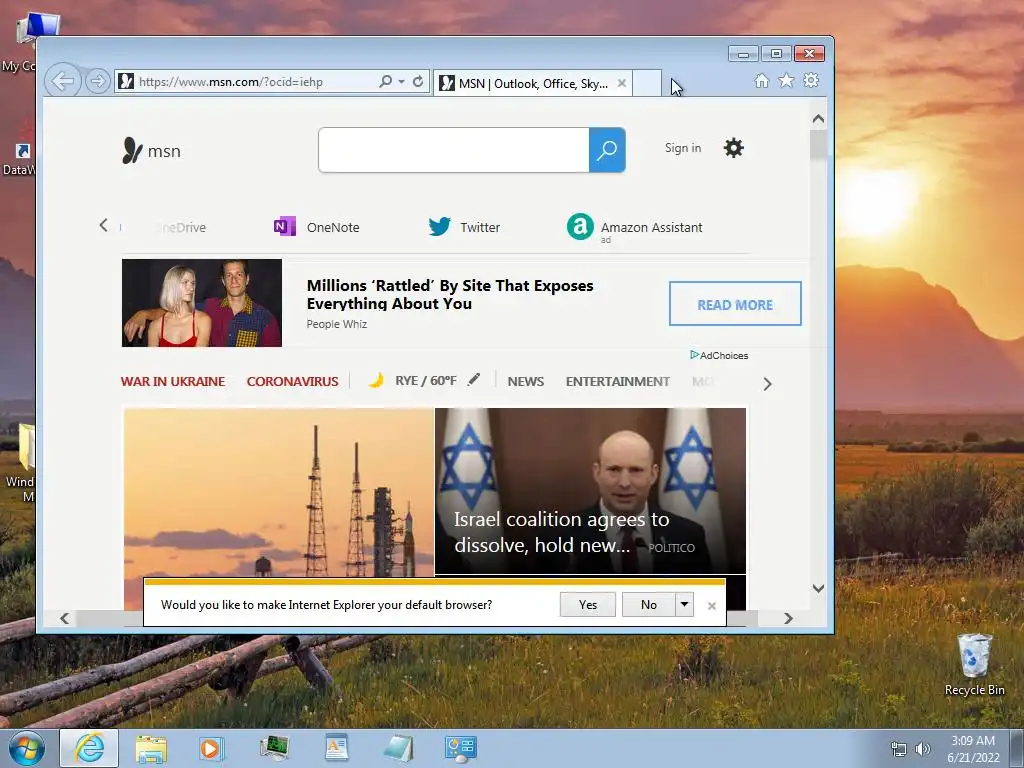The width and height of the screenshot is (1024, 768).
Task: Open the dropdown arrow beside No
Action: click(x=684, y=605)
